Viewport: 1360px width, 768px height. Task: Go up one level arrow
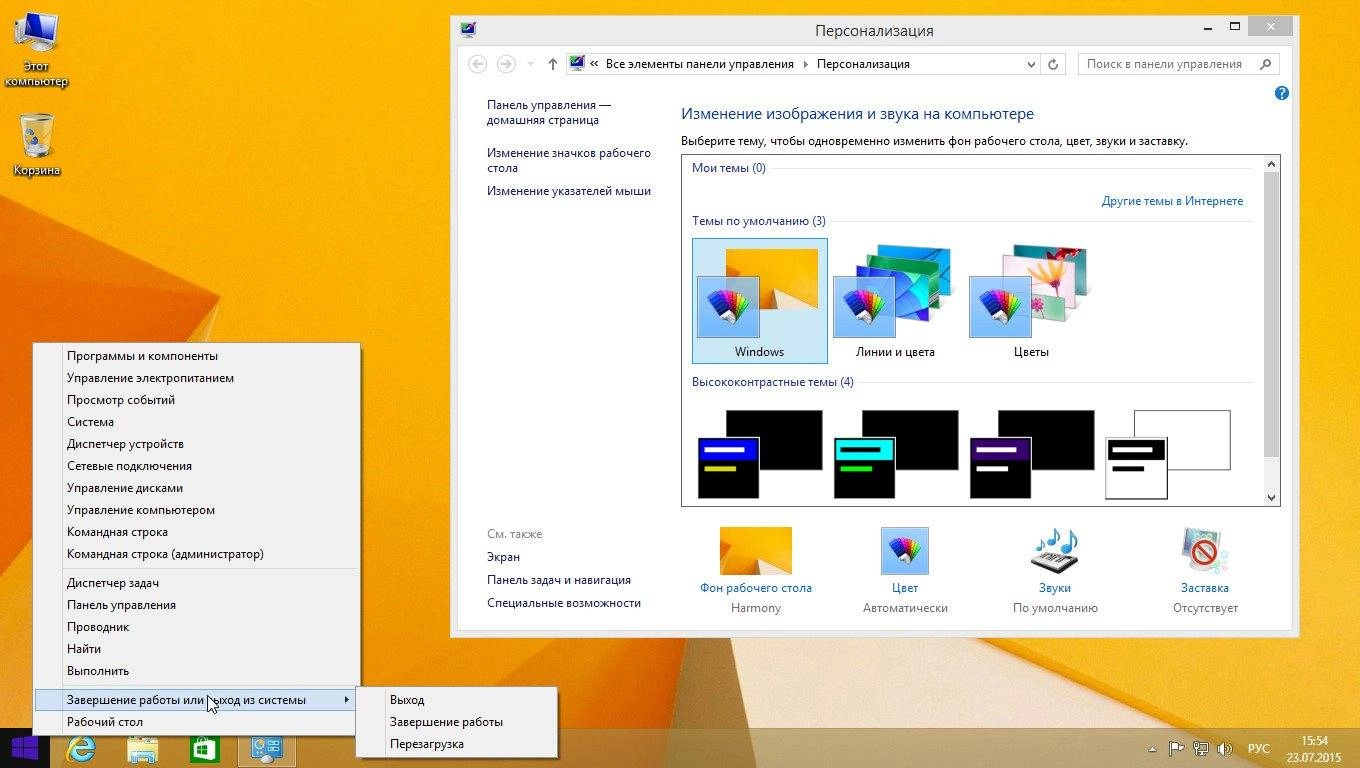pos(553,64)
